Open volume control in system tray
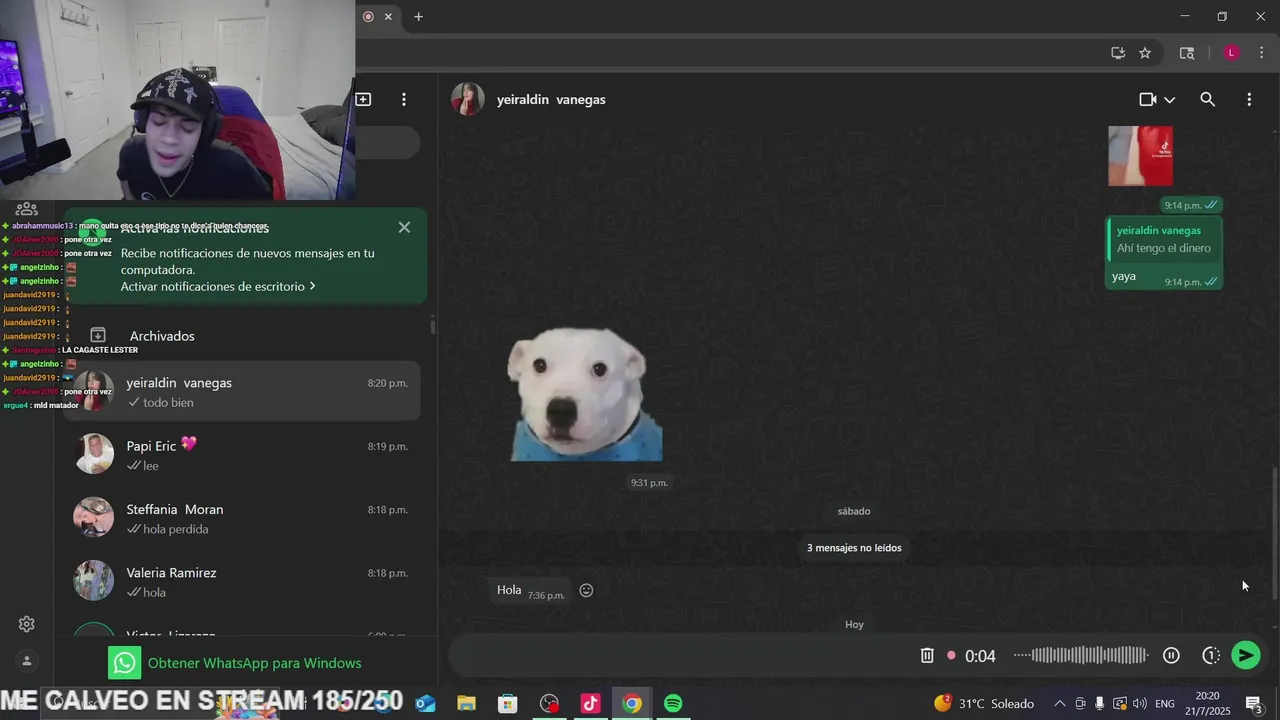 click(x=1140, y=704)
